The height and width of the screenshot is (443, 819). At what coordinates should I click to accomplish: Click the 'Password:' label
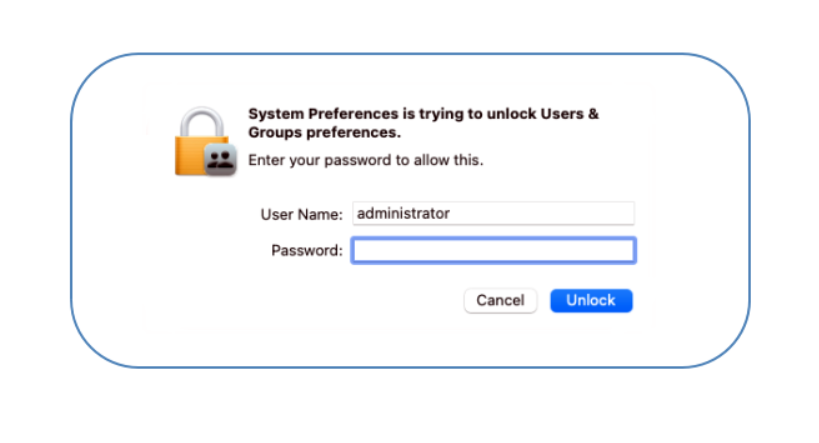(x=307, y=250)
